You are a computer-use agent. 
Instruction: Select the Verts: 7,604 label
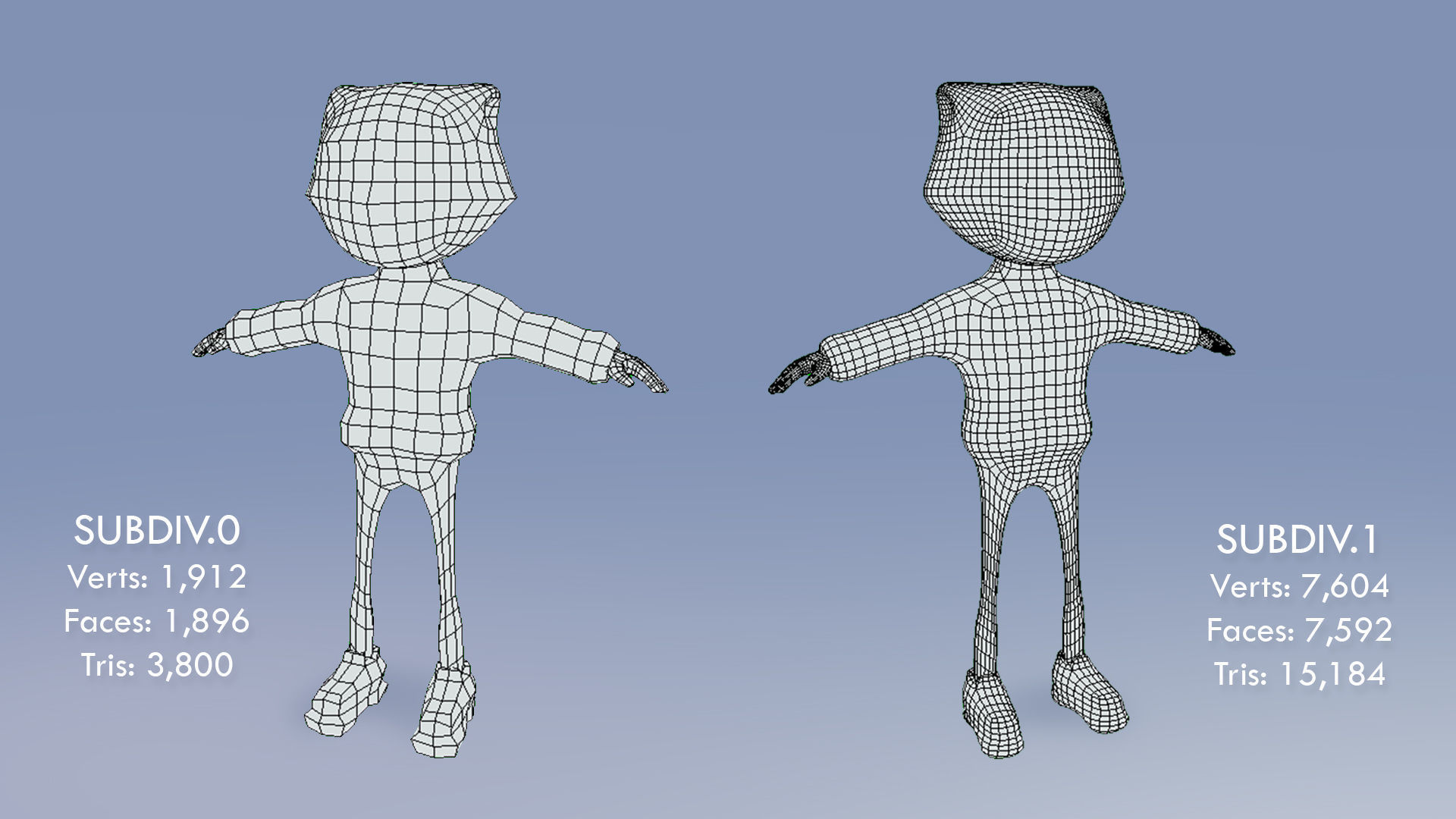click(x=1299, y=586)
